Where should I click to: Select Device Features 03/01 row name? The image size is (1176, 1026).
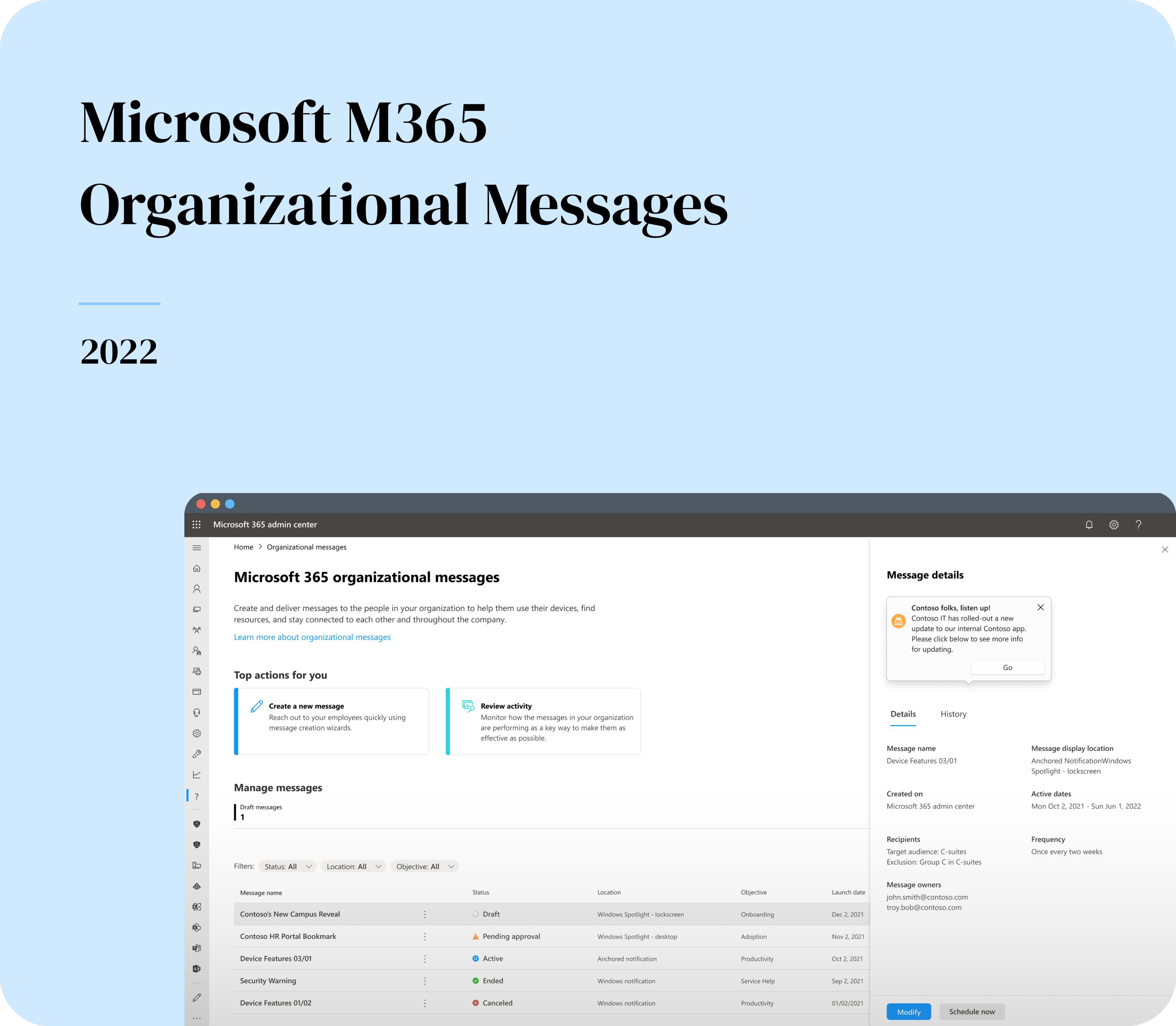coord(276,959)
